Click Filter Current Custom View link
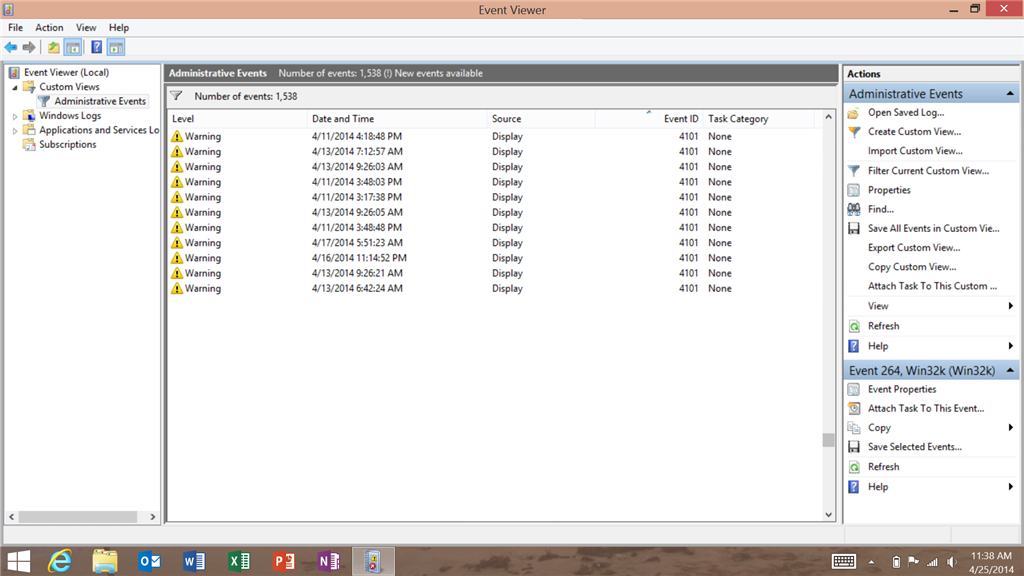Image resolution: width=1024 pixels, height=576 pixels. pos(928,170)
